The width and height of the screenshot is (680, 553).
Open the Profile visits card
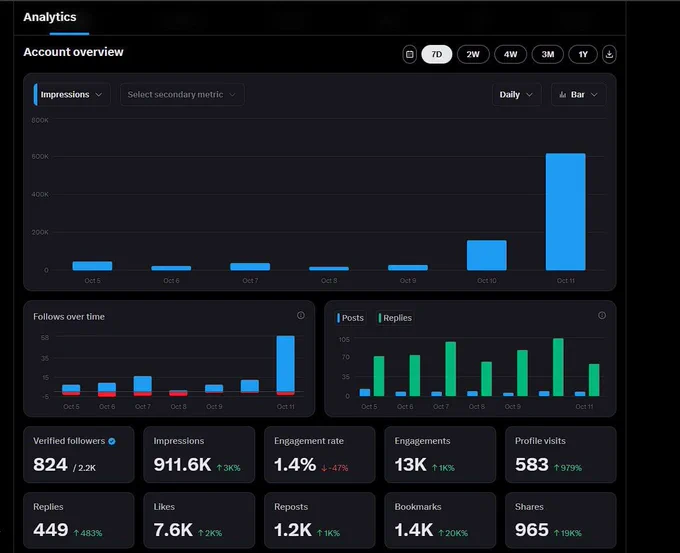click(x=561, y=455)
